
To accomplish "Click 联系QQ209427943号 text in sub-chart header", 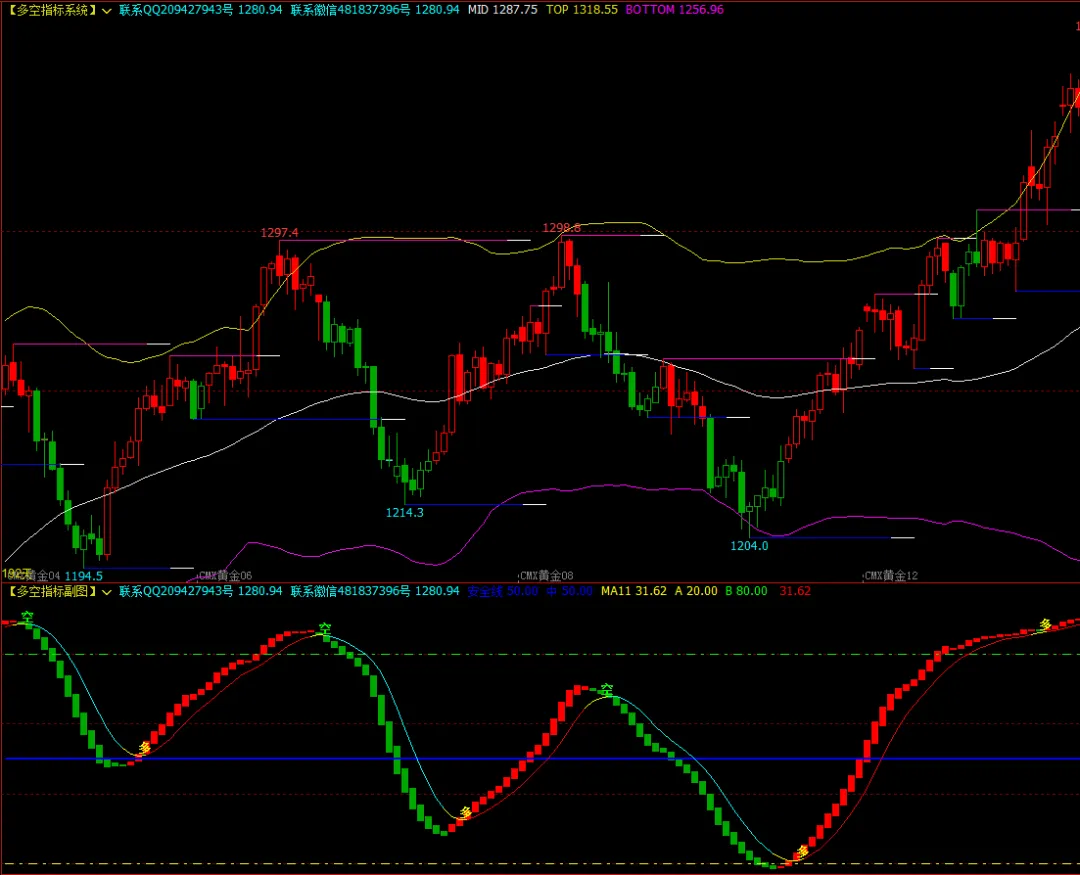I will click(x=176, y=591).
